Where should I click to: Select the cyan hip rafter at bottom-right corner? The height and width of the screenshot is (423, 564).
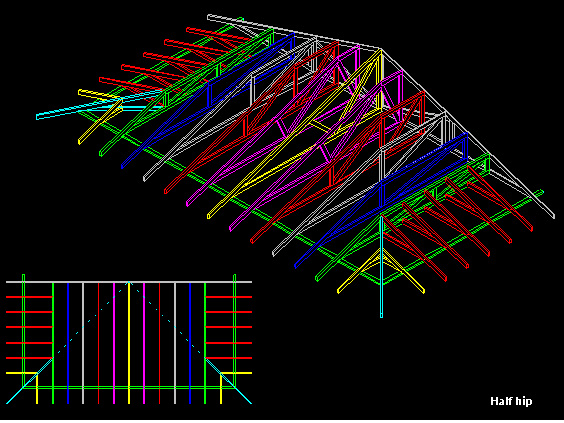pyautogui.click(x=228, y=381)
